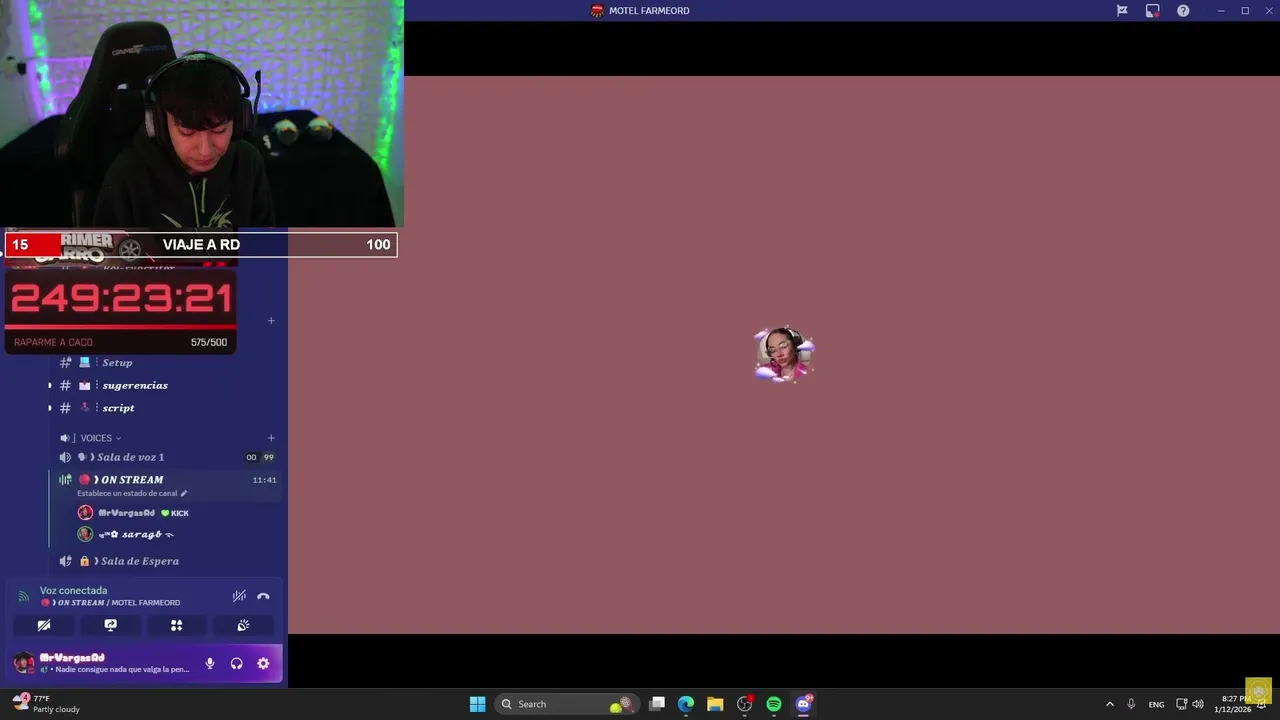Click the 249:23:21 timer overlay
Screen dimensions: 1280x720
121,298
